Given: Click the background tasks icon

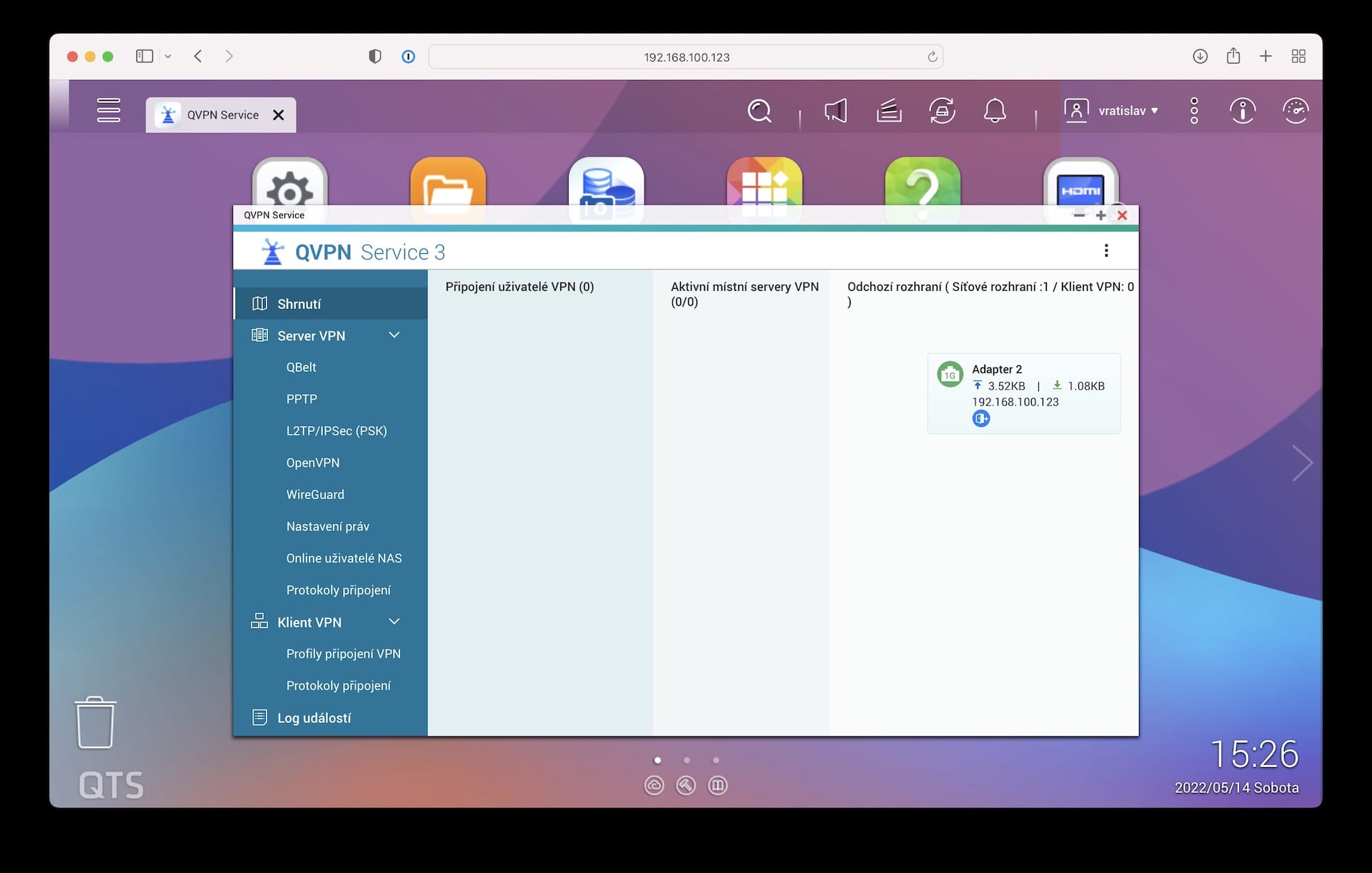Looking at the screenshot, I should coord(888,111).
